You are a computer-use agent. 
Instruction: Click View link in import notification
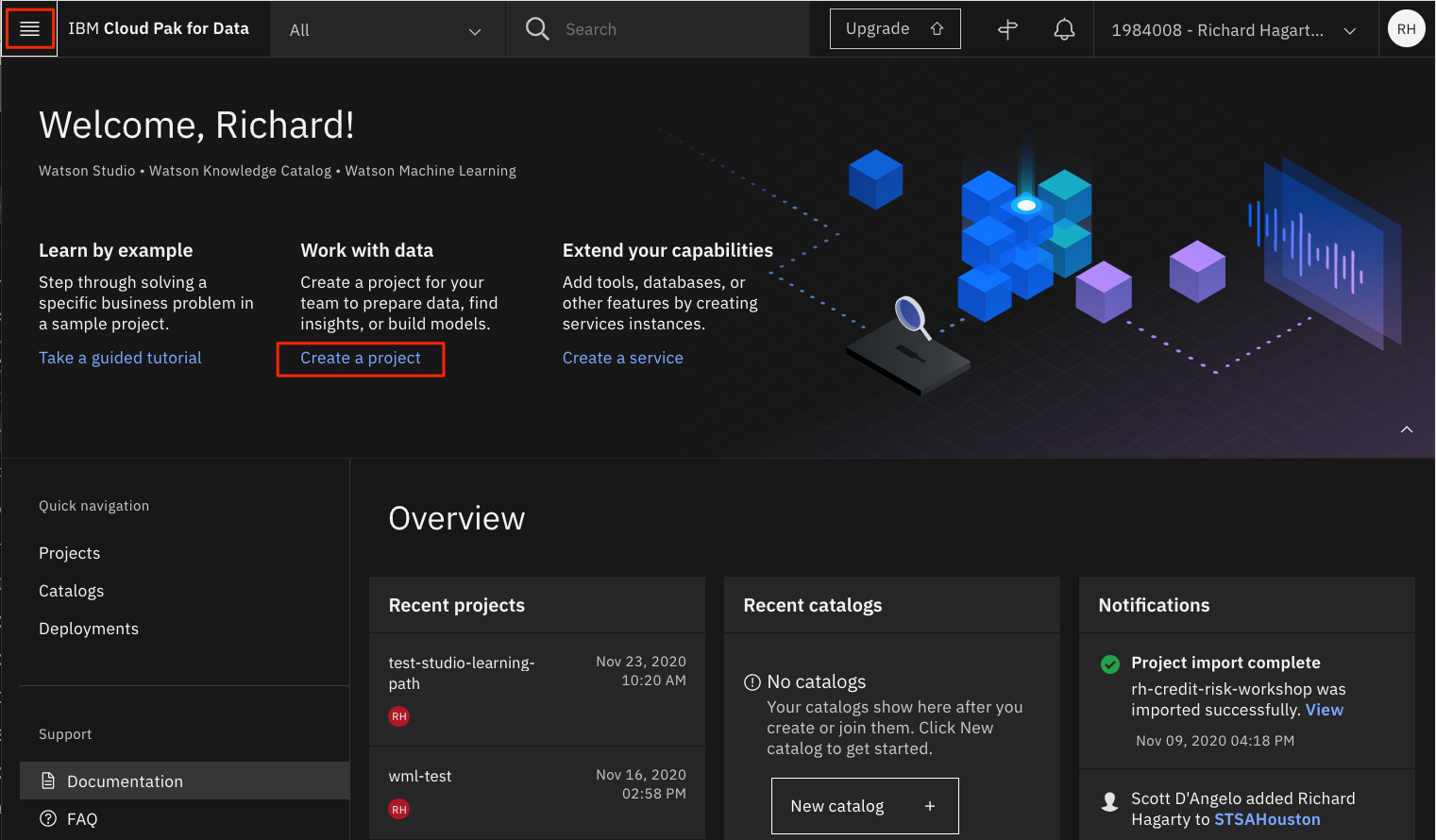pyautogui.click(x=1325, y=710)
